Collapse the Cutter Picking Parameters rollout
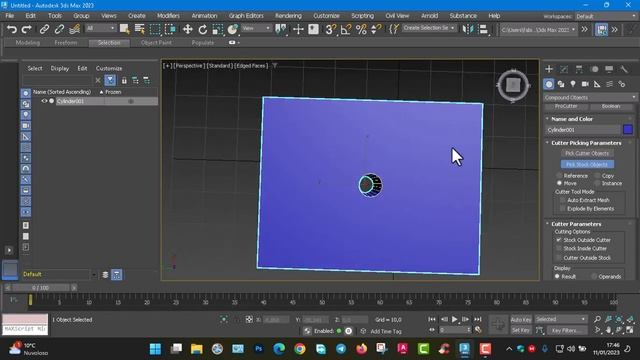 pyautogui.click(x=548, y=143)
